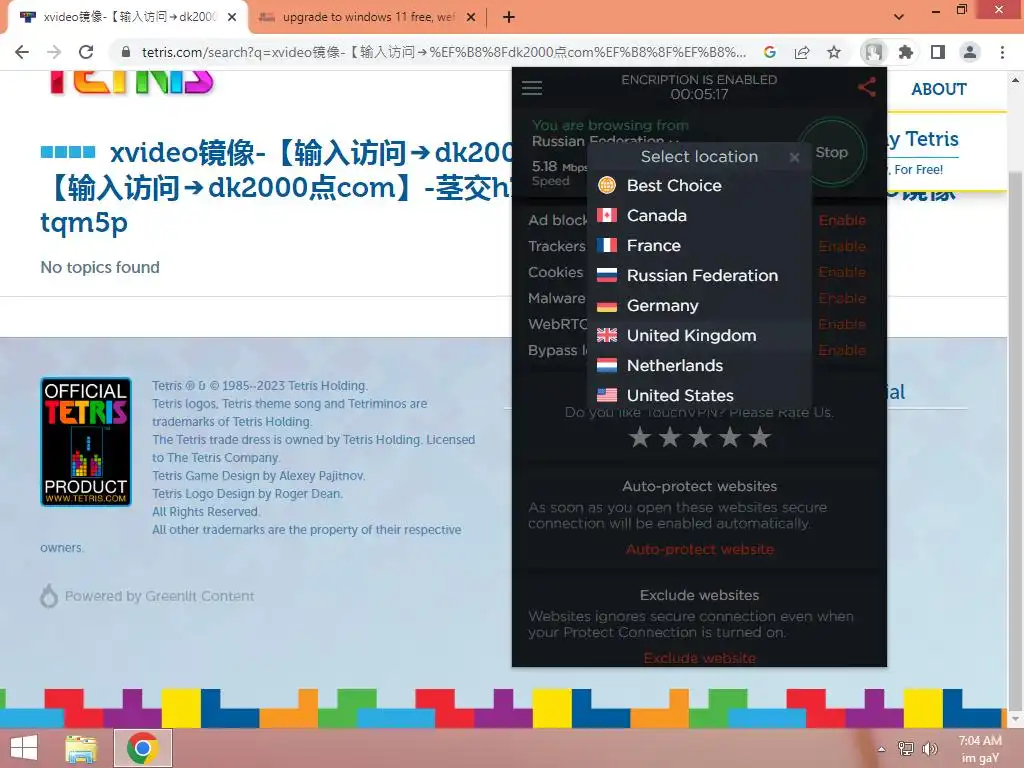Image resolution: width=1024 pixels, height=768 pixels.
Task: Switch to the xvideo search tab
Action: pyautogui.click(x=127, y=18)
